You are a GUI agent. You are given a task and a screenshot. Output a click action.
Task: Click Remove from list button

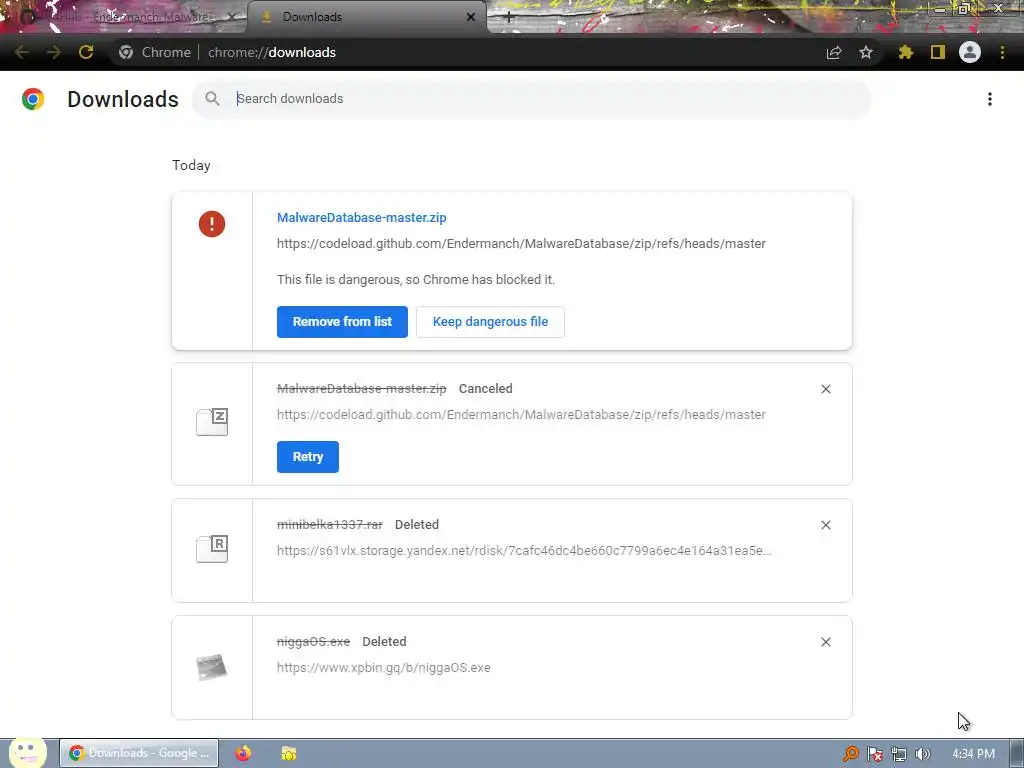[342, 322]
